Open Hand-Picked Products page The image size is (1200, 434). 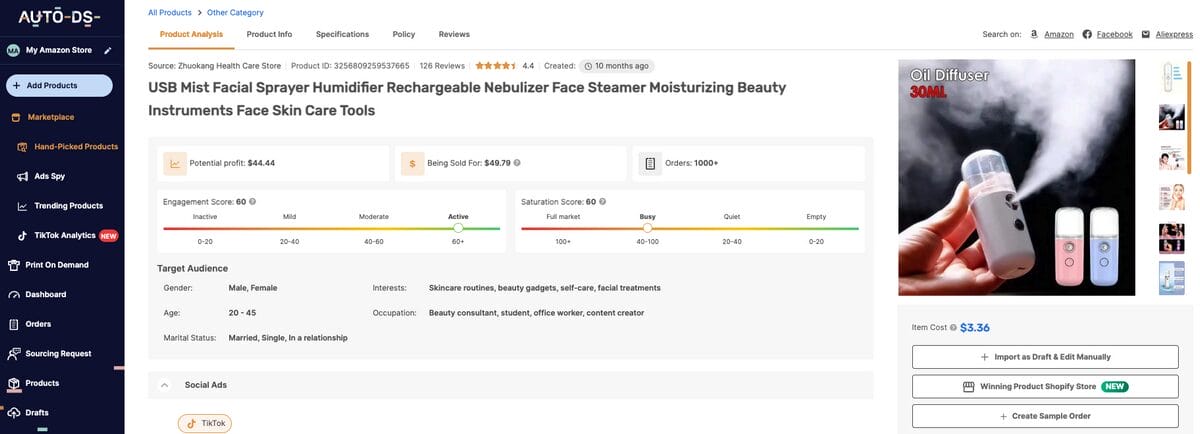pos(69,147)
